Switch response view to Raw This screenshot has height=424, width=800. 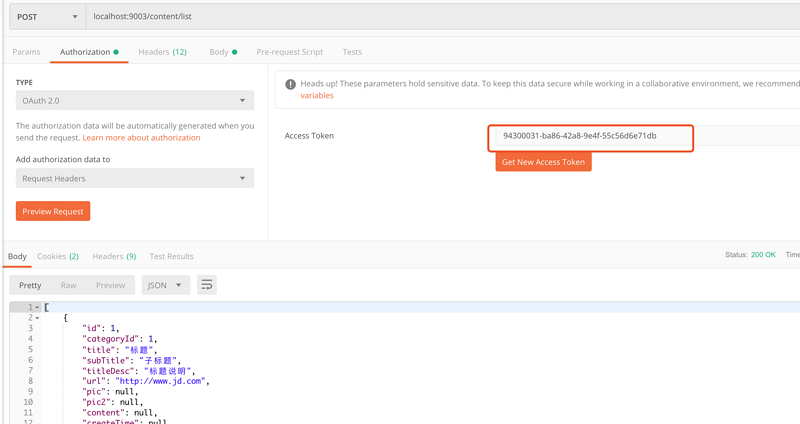[68, 285]
